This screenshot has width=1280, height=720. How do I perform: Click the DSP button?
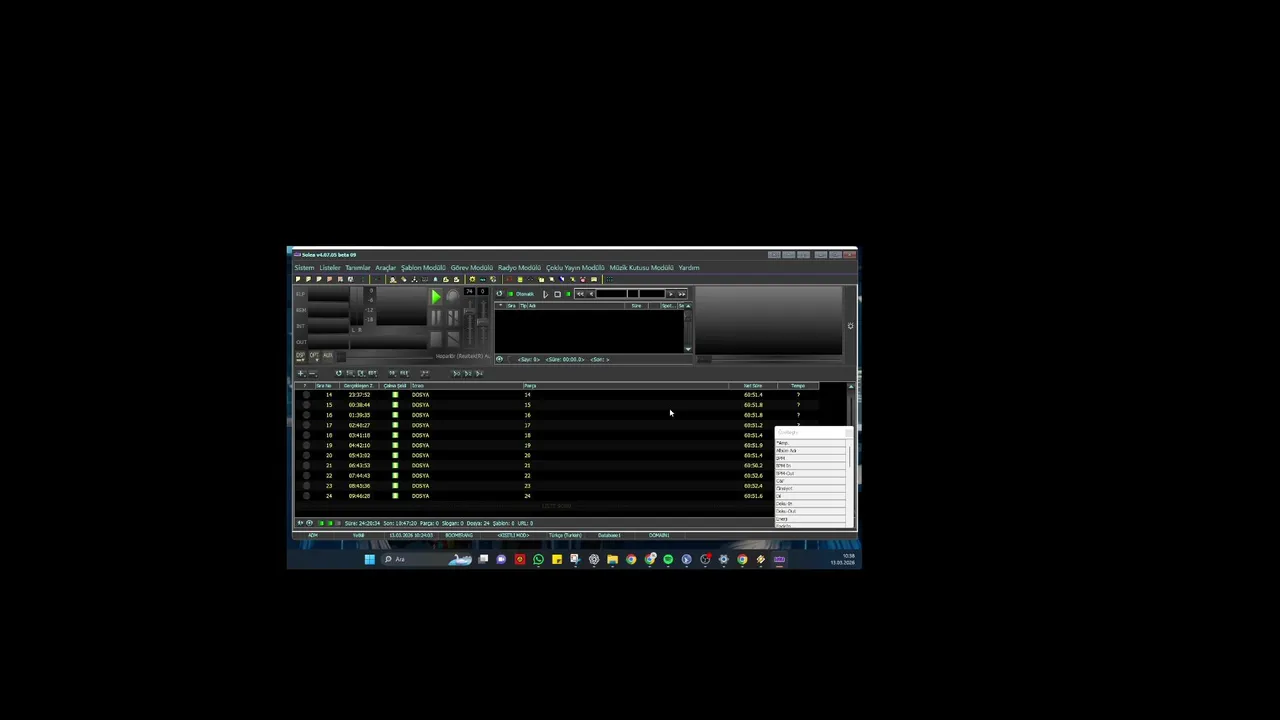tap(300, 356)
